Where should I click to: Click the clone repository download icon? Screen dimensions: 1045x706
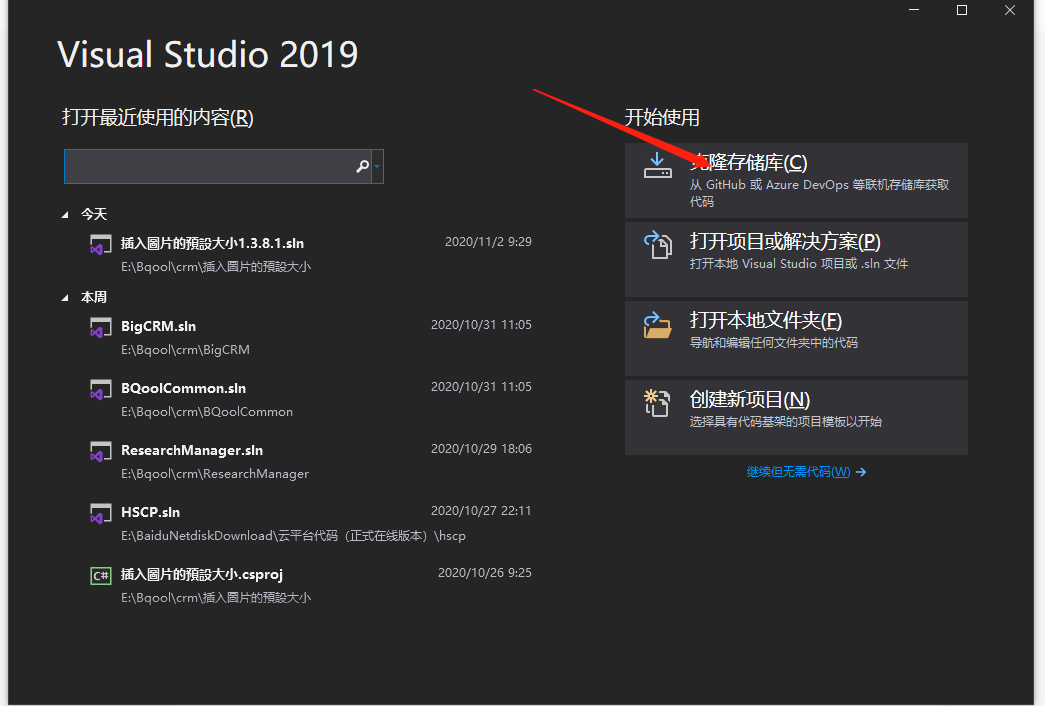click(x=657, y=165)
